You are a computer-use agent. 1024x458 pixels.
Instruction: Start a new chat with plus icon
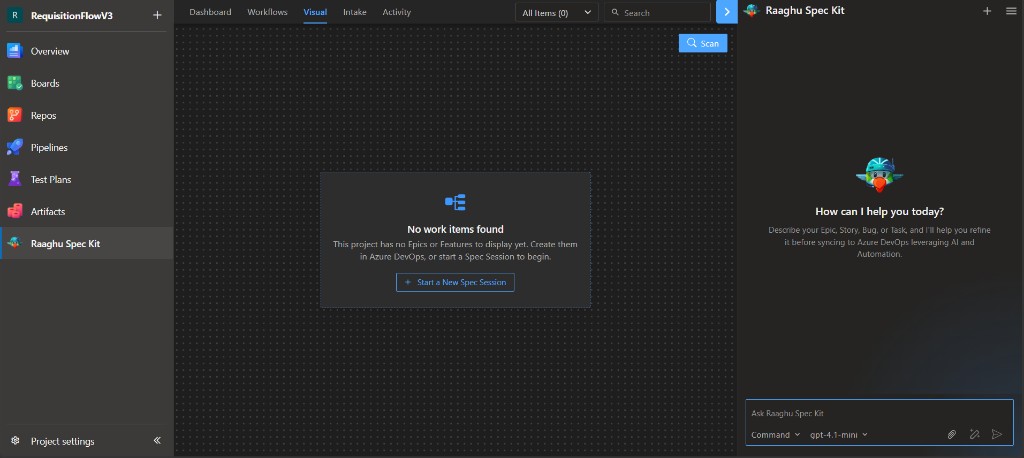click(987, 10)
